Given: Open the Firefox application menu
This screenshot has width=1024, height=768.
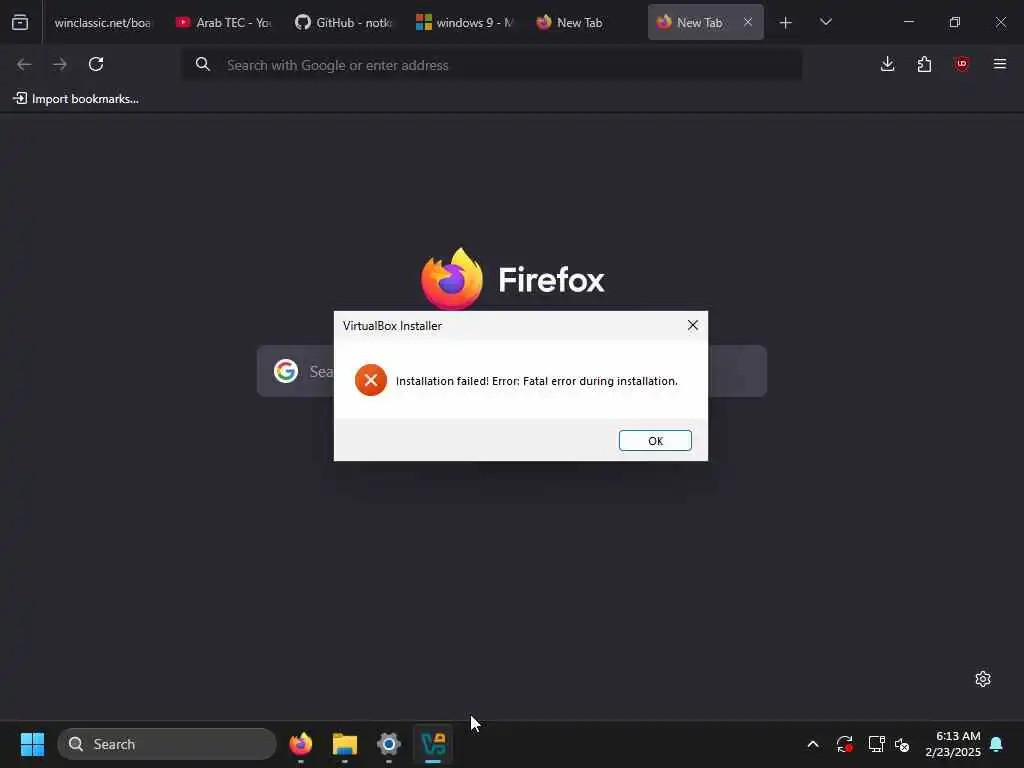Looking at the screenshot, I should pos(1000,64).
